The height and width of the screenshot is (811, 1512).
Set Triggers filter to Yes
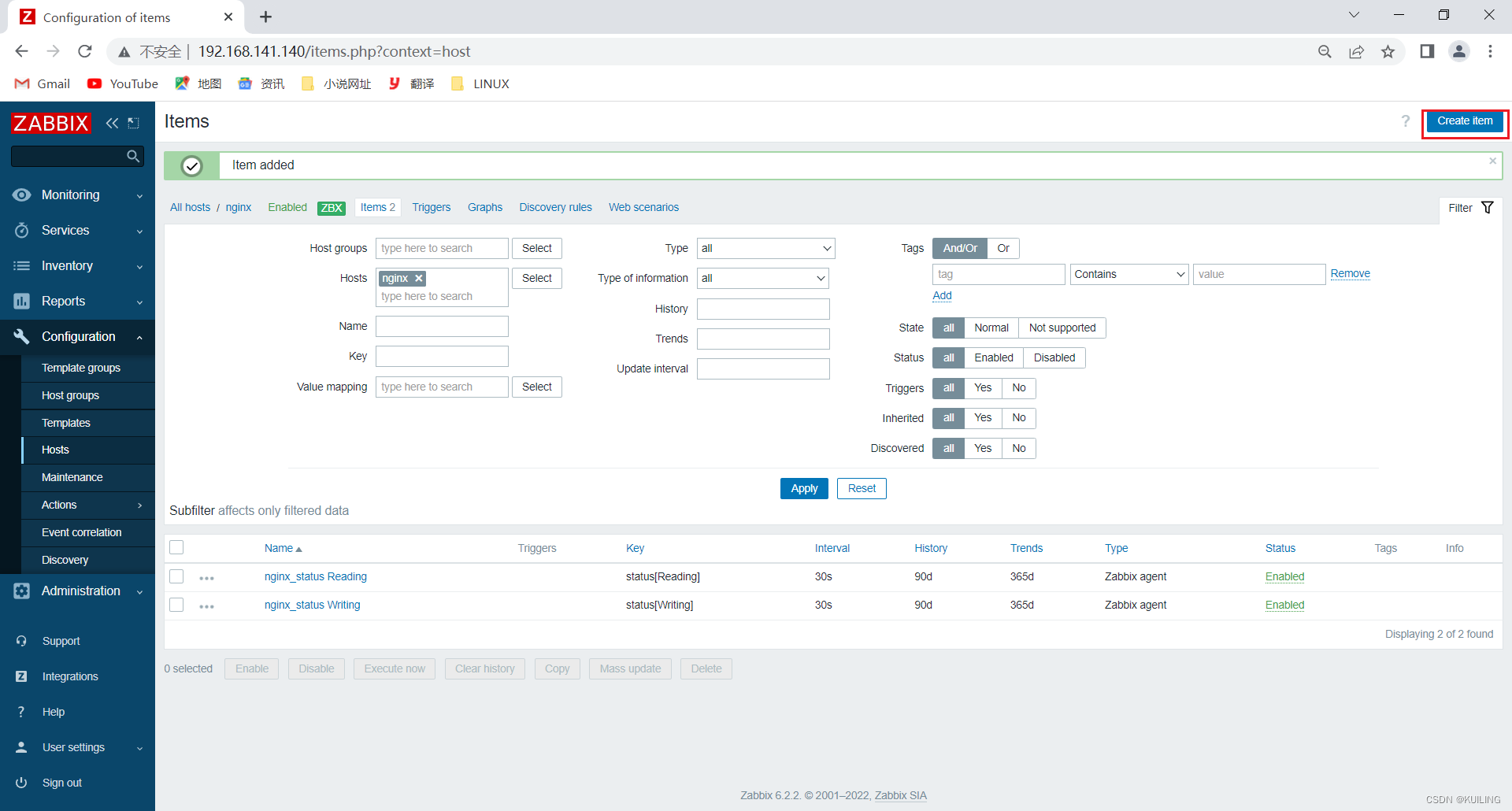[983, 387]
